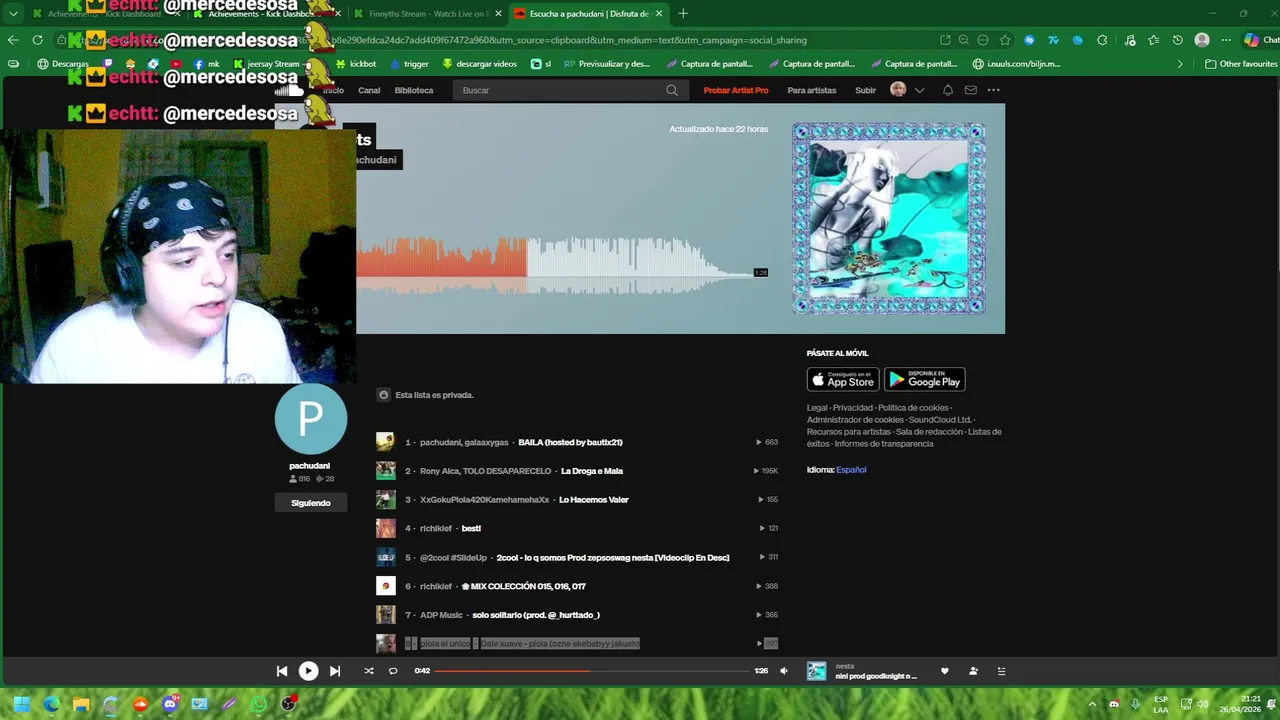
Task: Click the pachudani profile name
Action: click(310, 466)
